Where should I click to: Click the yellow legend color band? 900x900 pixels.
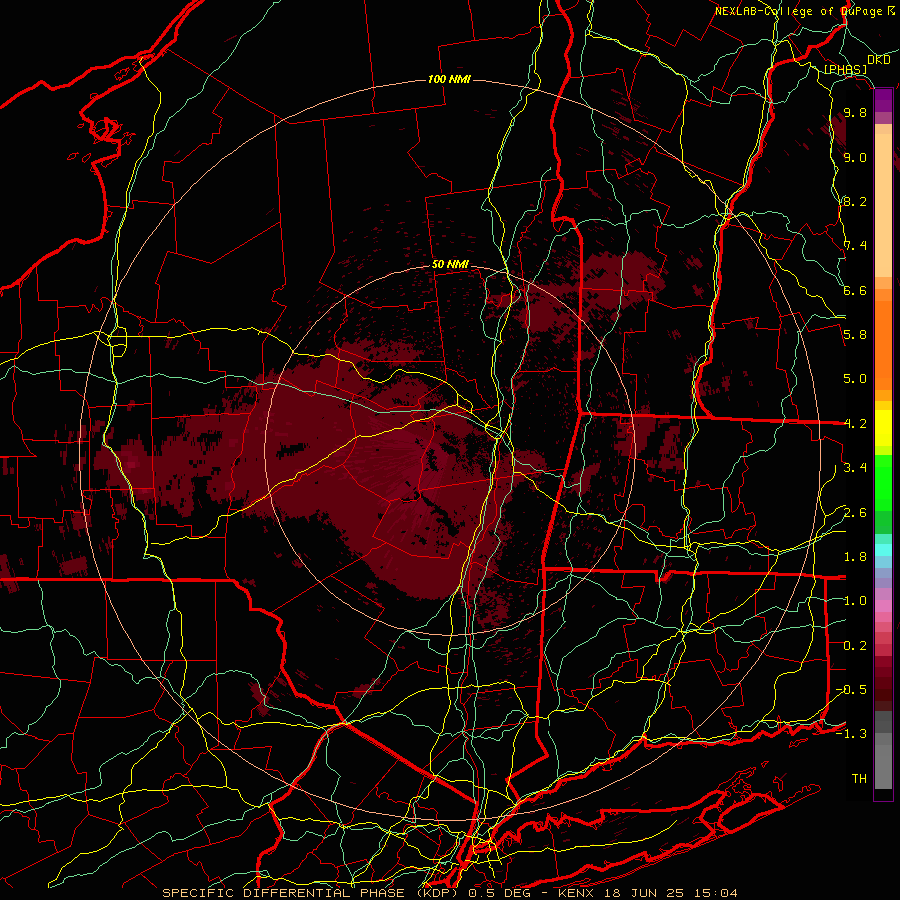883,428
